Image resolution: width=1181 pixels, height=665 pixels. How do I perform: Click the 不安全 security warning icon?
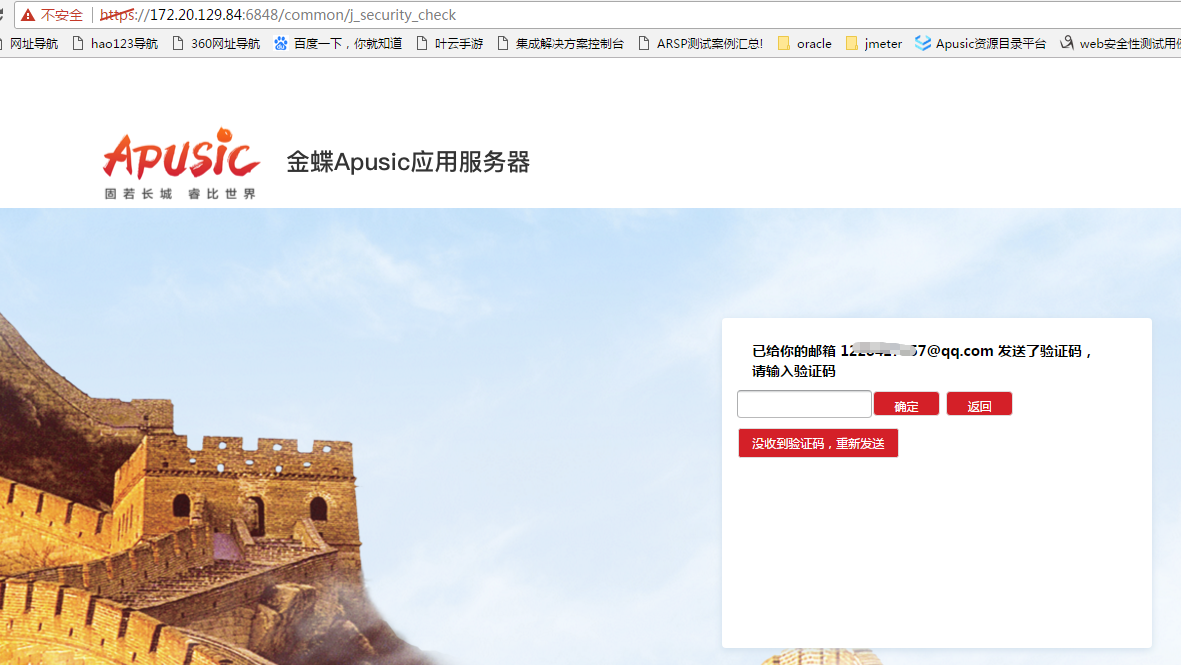tap(28, 15)
